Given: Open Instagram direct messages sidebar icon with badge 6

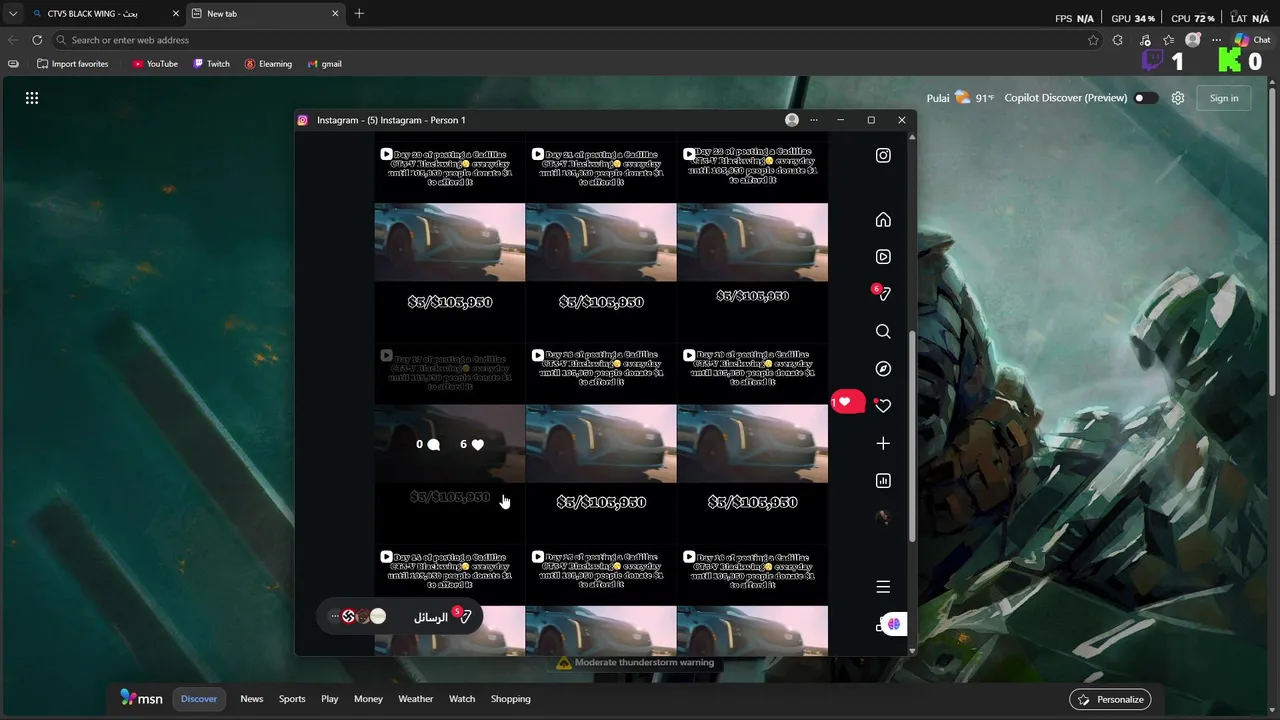Looking at the screenshot, I should pyautogui.click(x=882, y=293).
